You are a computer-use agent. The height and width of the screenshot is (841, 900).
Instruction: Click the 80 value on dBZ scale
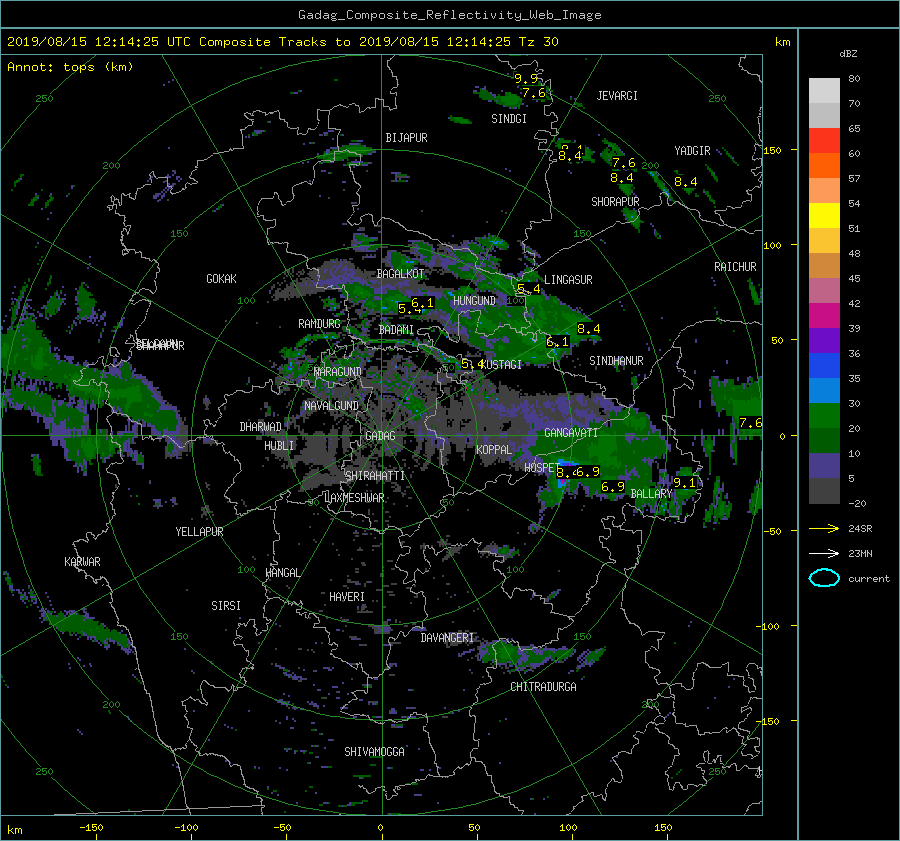(854, 78)
